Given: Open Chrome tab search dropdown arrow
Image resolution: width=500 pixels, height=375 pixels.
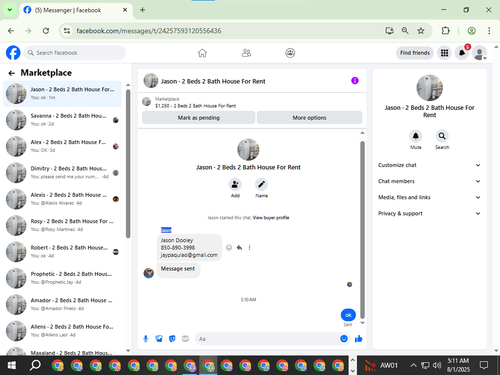Looking at the screenshot, I should click(10, 10).
